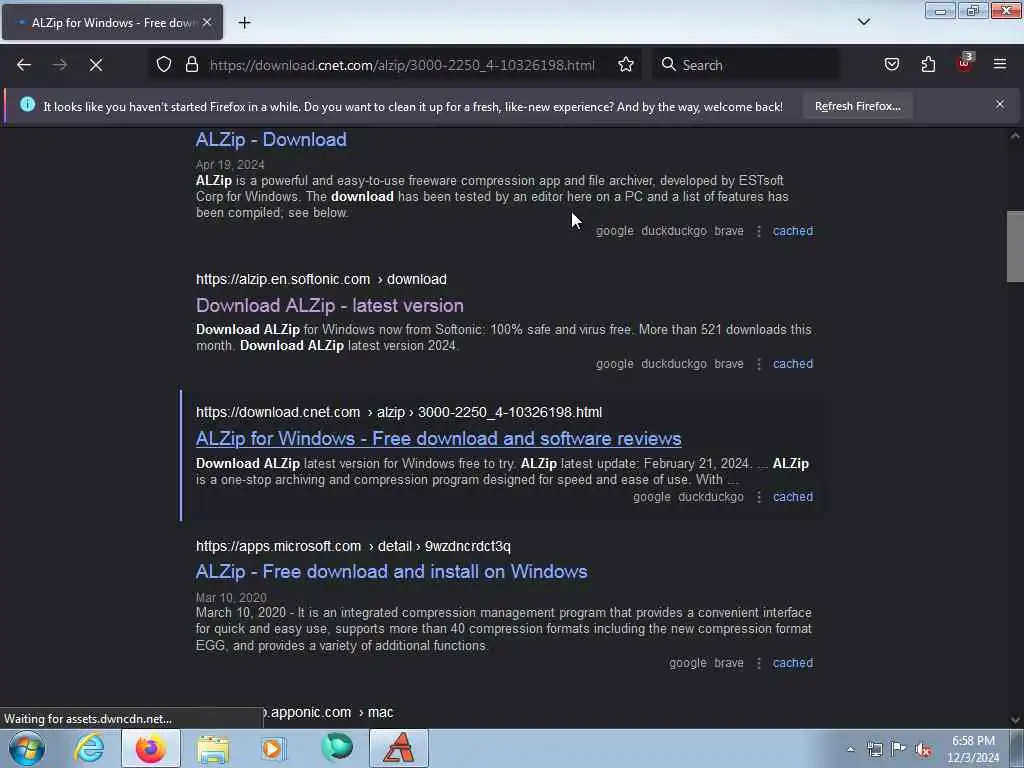Open the clock showing 6:58 PM

[973, 749]
